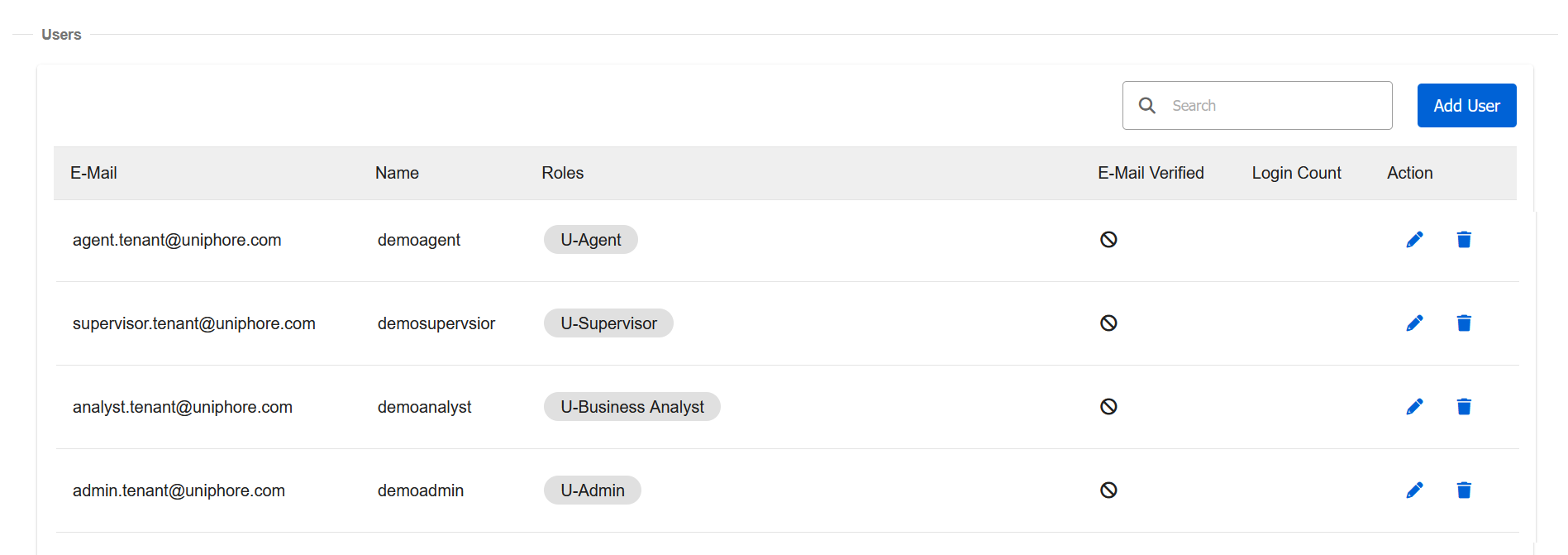
Task: Click the U-Admin role chip
Action: [x=592, y=490]
